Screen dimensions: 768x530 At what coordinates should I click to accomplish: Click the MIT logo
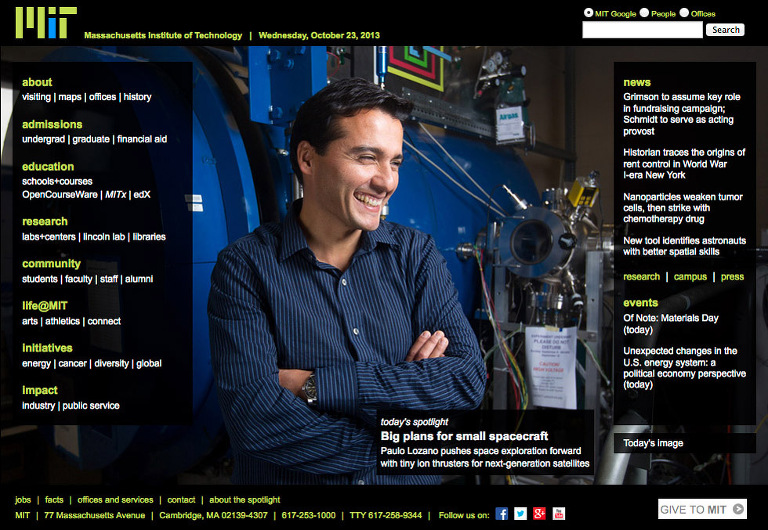tap(46, 23)
